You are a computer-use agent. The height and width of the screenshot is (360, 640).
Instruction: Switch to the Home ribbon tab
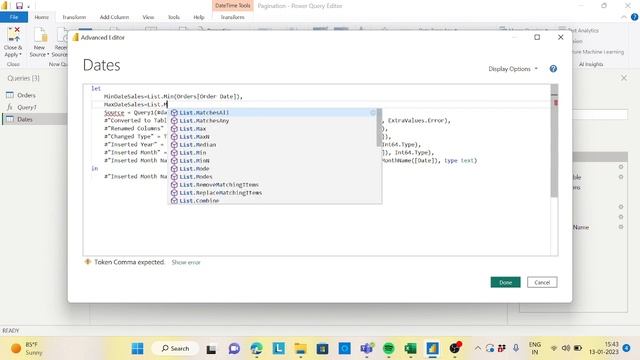point(41,17)
